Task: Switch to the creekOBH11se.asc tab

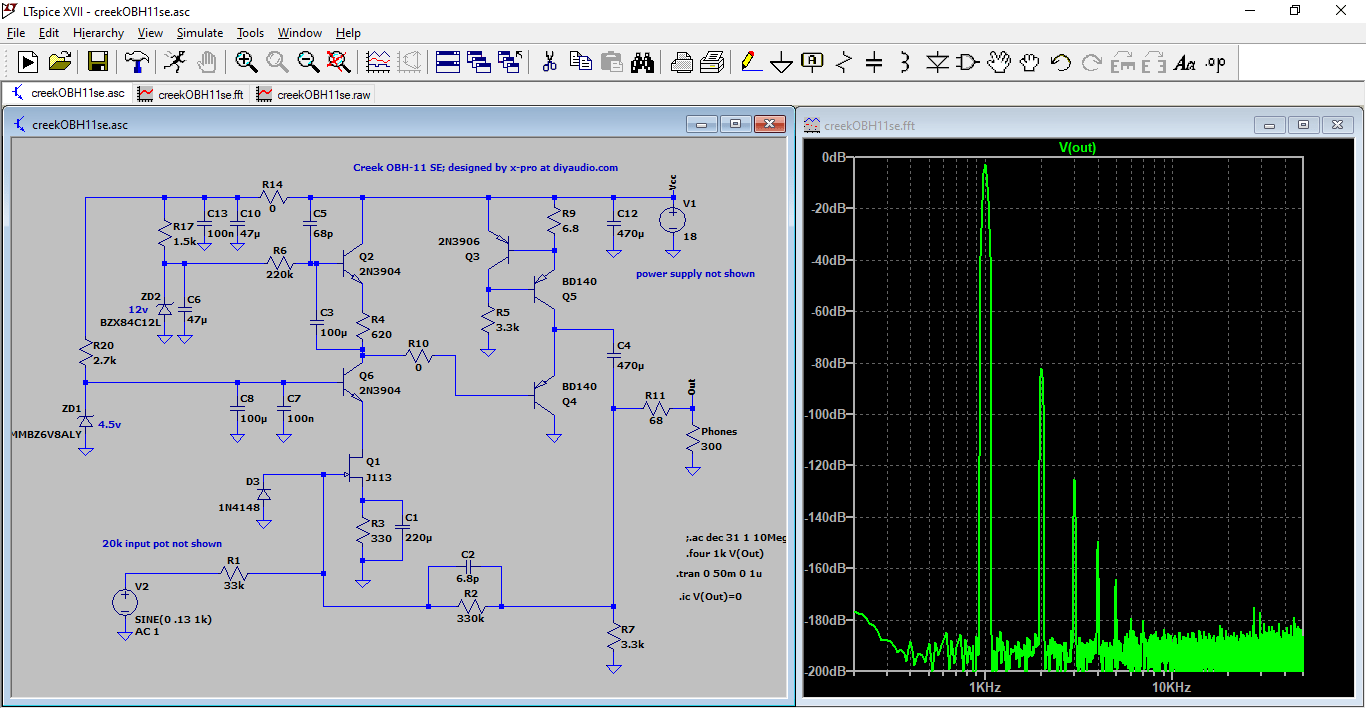Action: [68, 93]
